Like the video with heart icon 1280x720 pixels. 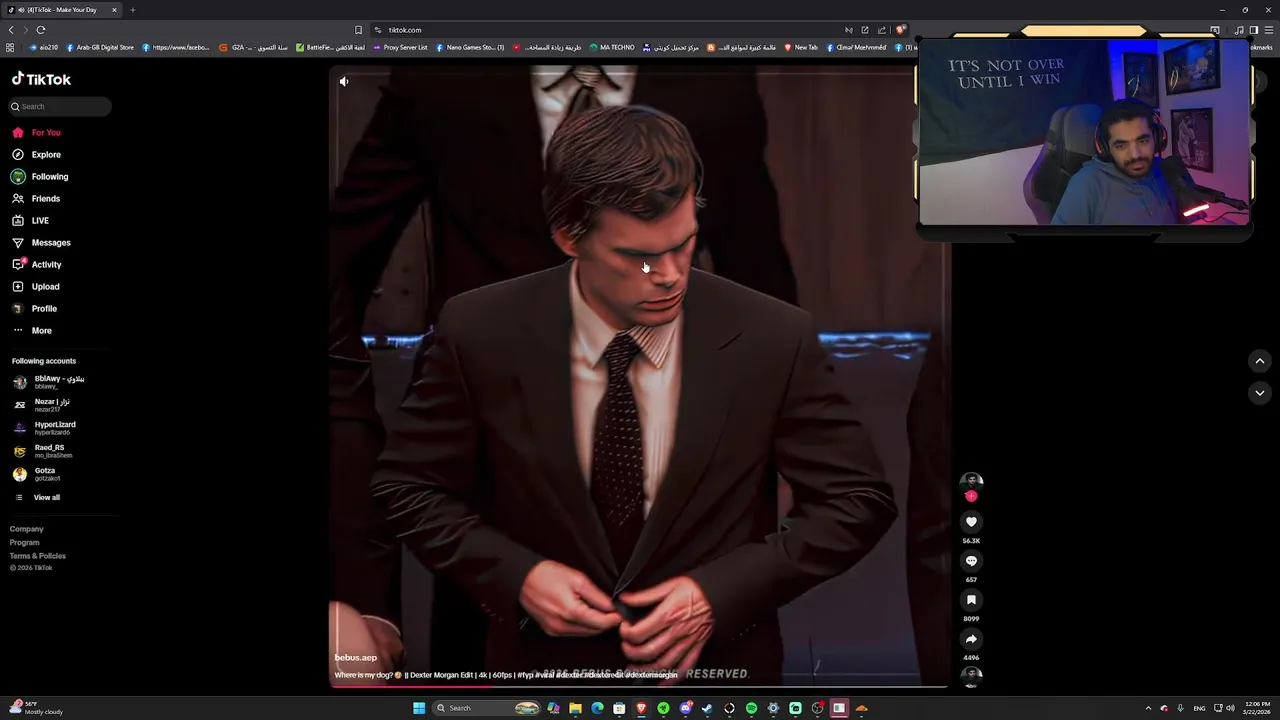pos(971,522)
